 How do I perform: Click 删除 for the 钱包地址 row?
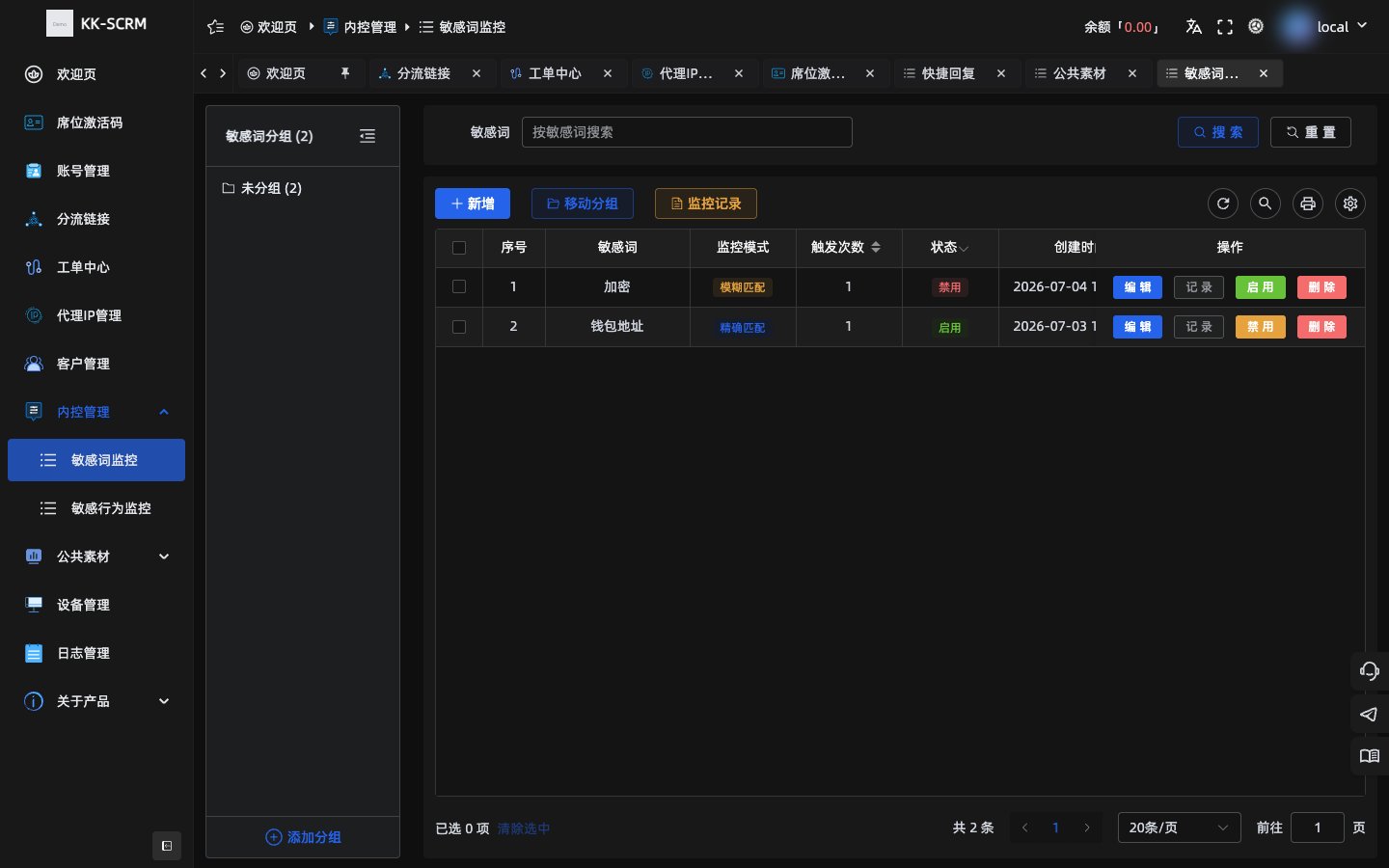[1321, 327]
